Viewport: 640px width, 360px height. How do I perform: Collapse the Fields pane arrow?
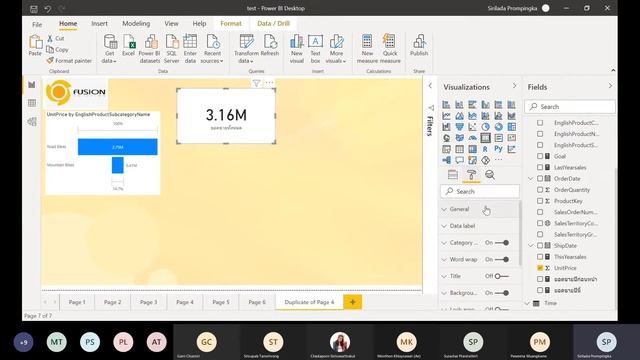(x=610, y=86)
